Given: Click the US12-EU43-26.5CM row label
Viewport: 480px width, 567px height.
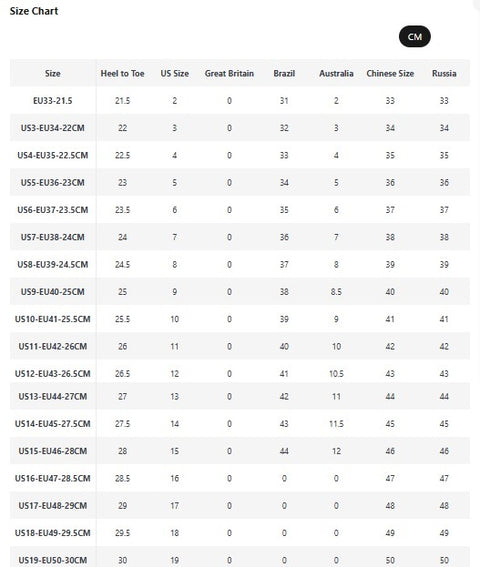Looking at the screenshot, I should pos(53,374).
